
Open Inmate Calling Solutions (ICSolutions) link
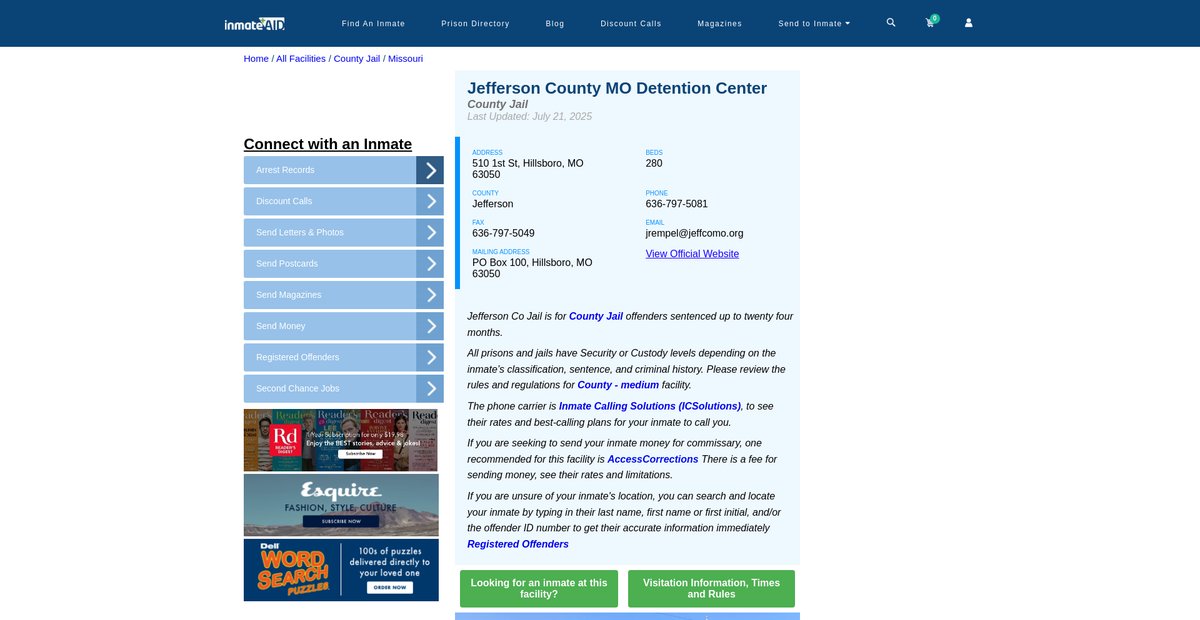[x=650, y=406]
